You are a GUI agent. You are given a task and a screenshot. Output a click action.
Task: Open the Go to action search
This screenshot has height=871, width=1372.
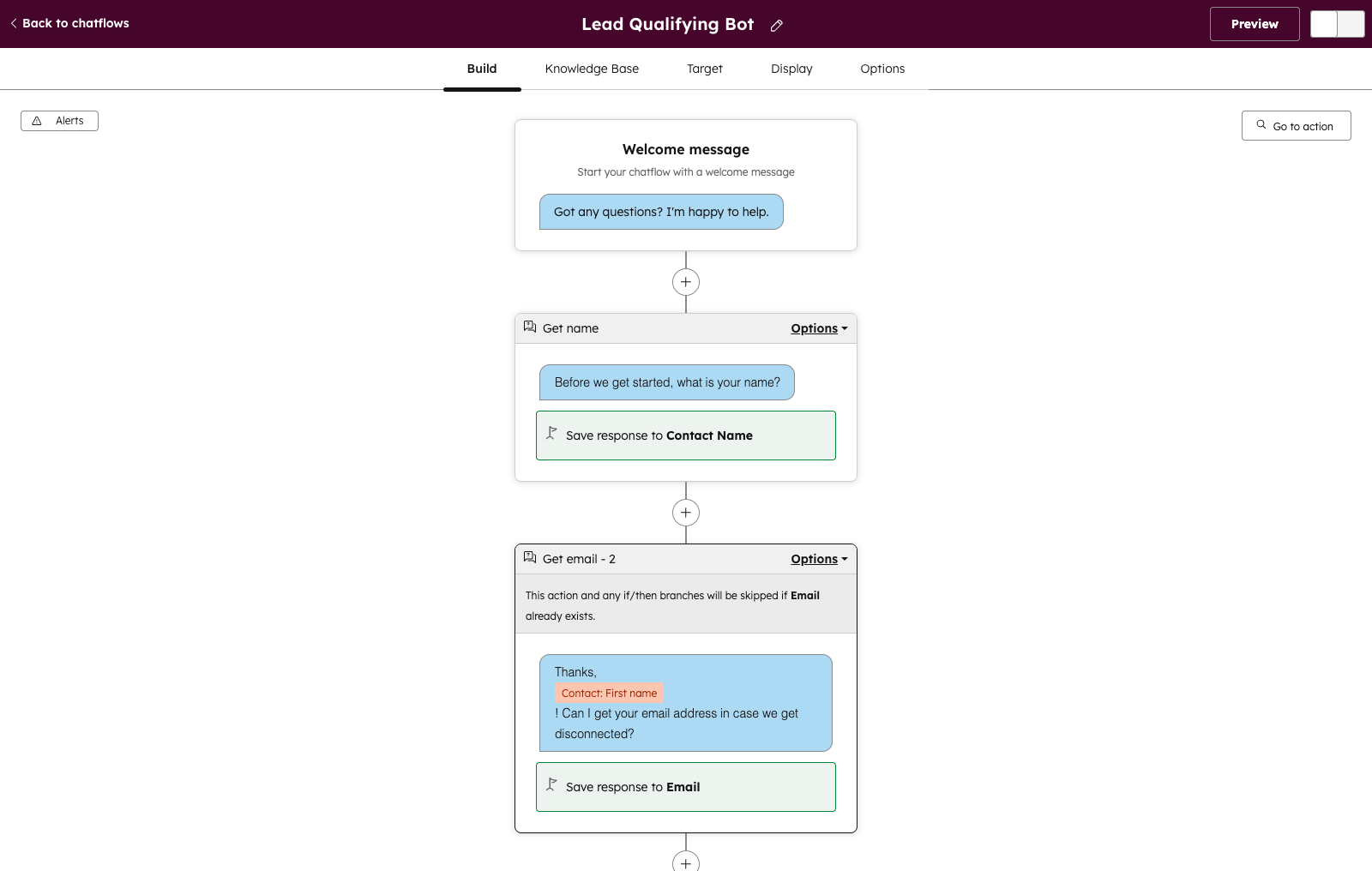[1296, 126]
